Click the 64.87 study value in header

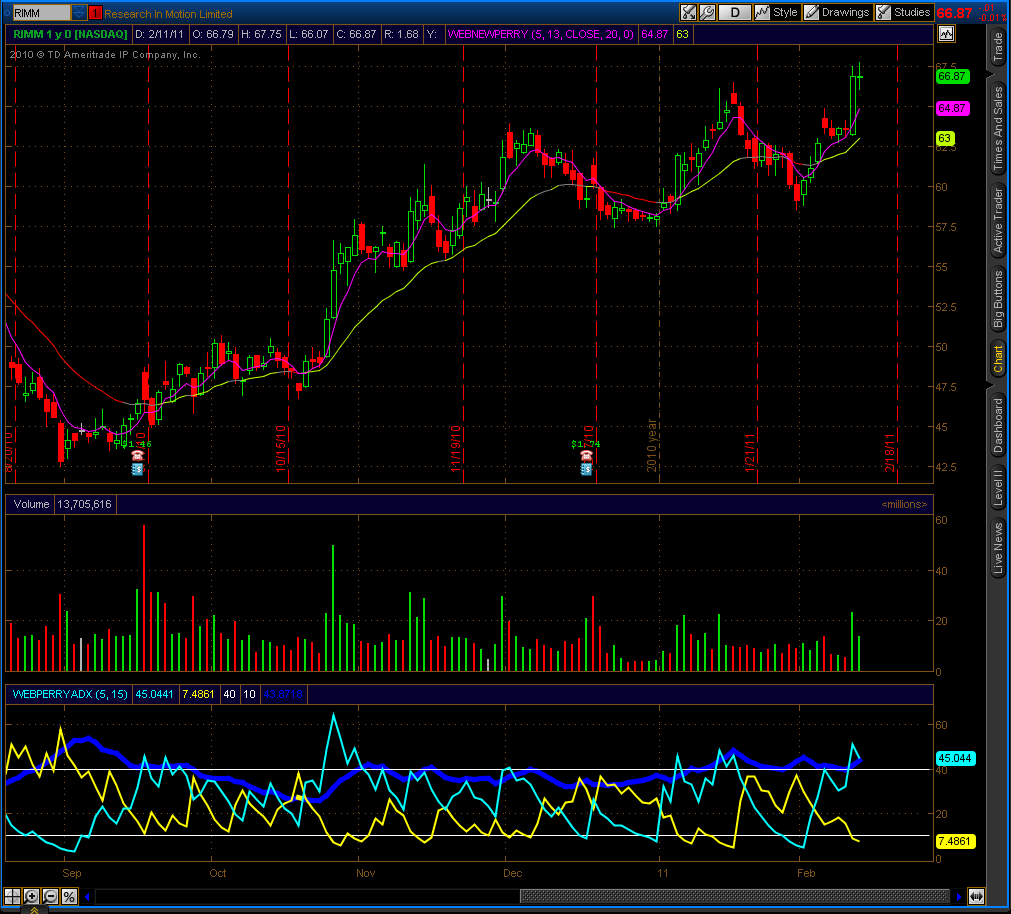point(654,34)
